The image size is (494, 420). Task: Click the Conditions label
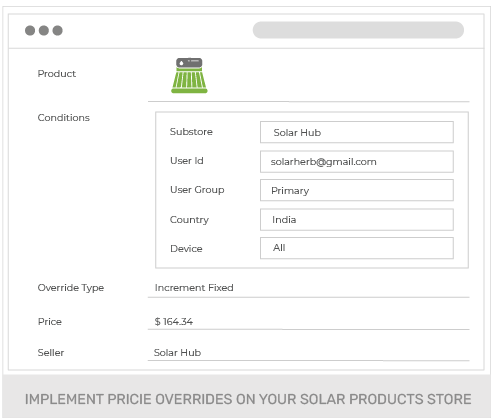(64, 118)
